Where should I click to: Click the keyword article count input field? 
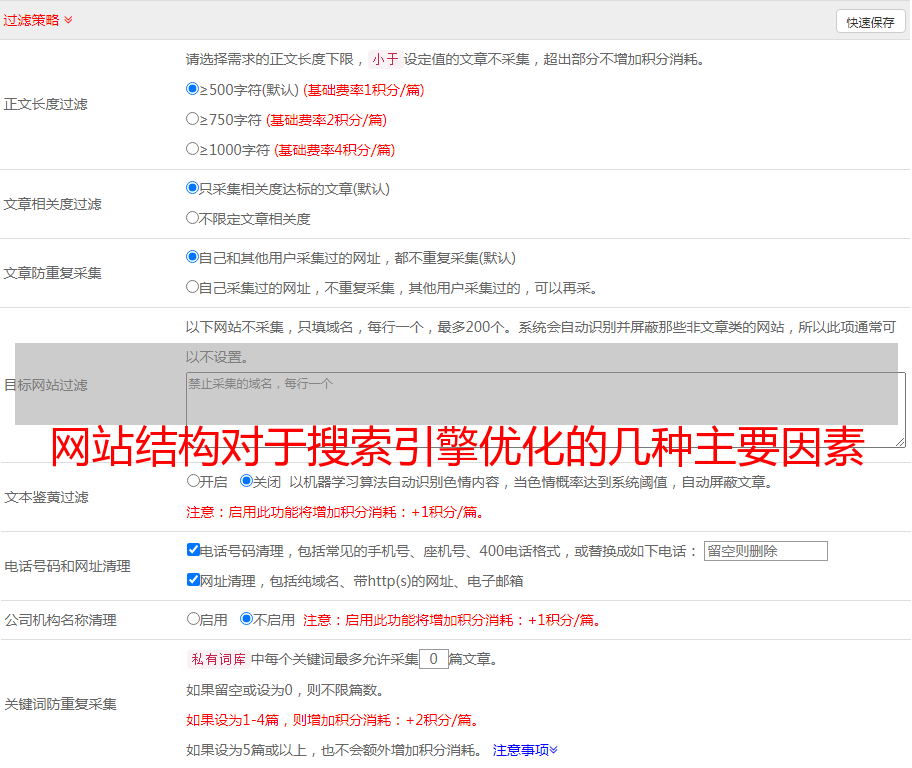(x=433, y=659)
